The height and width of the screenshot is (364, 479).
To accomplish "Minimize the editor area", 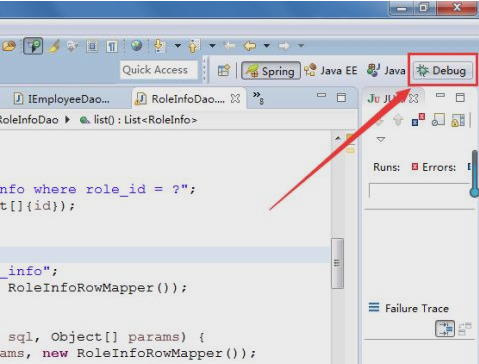I will (321, 95).
